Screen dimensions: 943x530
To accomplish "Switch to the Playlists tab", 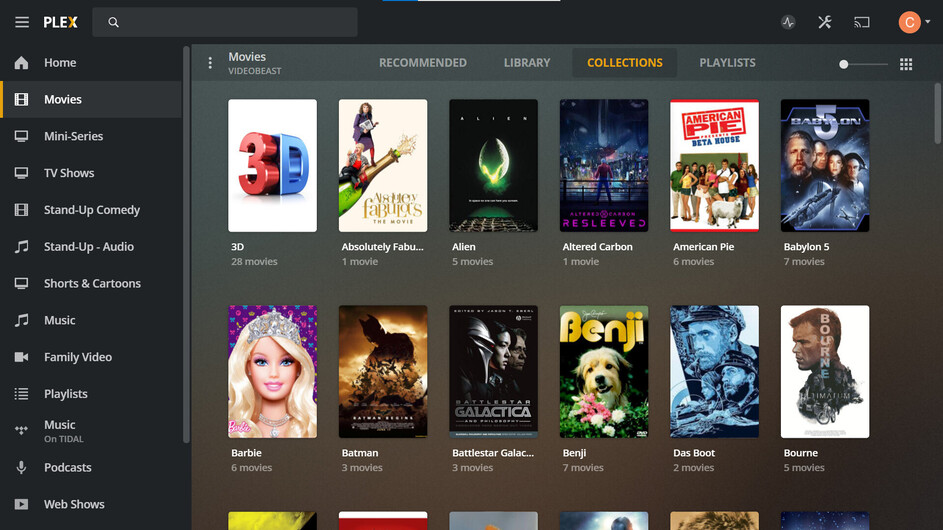I will pyautogui.click(x=727, y=63).
